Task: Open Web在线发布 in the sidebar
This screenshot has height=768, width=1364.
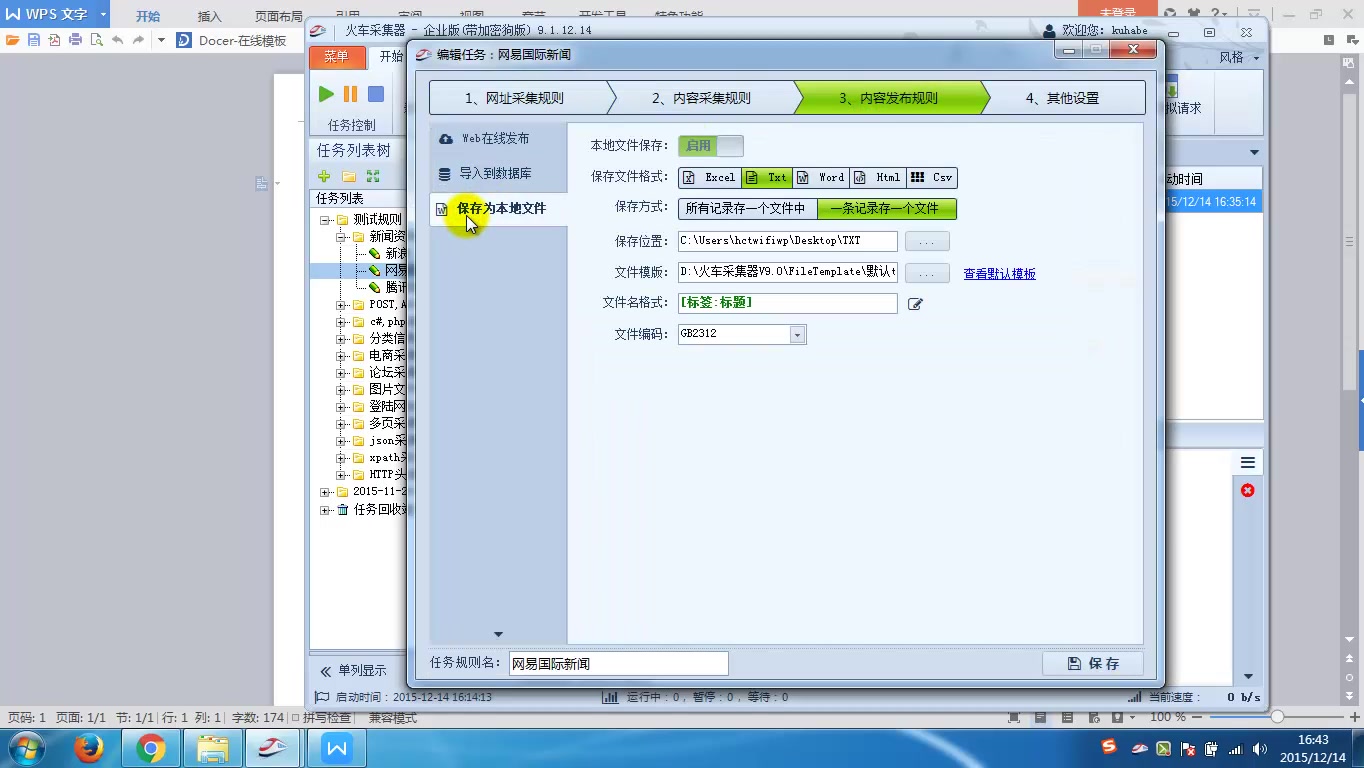Action: [498, 138]
